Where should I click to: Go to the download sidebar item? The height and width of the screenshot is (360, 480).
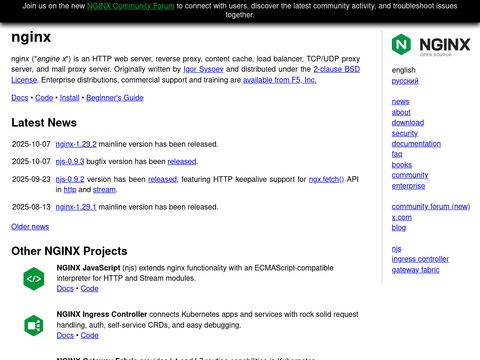click(408, 123)
